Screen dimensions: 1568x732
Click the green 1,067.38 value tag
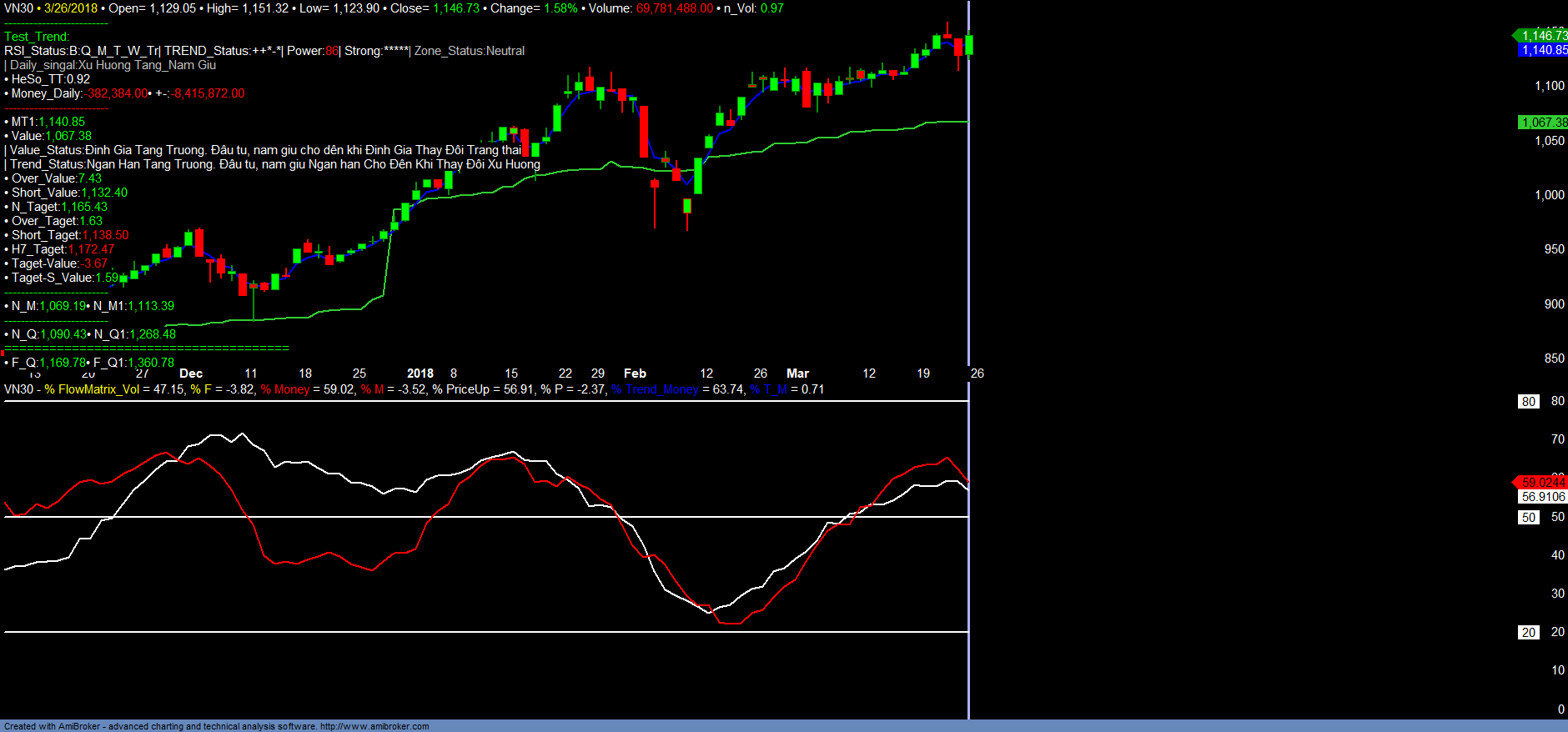[x=1543, y=123]
